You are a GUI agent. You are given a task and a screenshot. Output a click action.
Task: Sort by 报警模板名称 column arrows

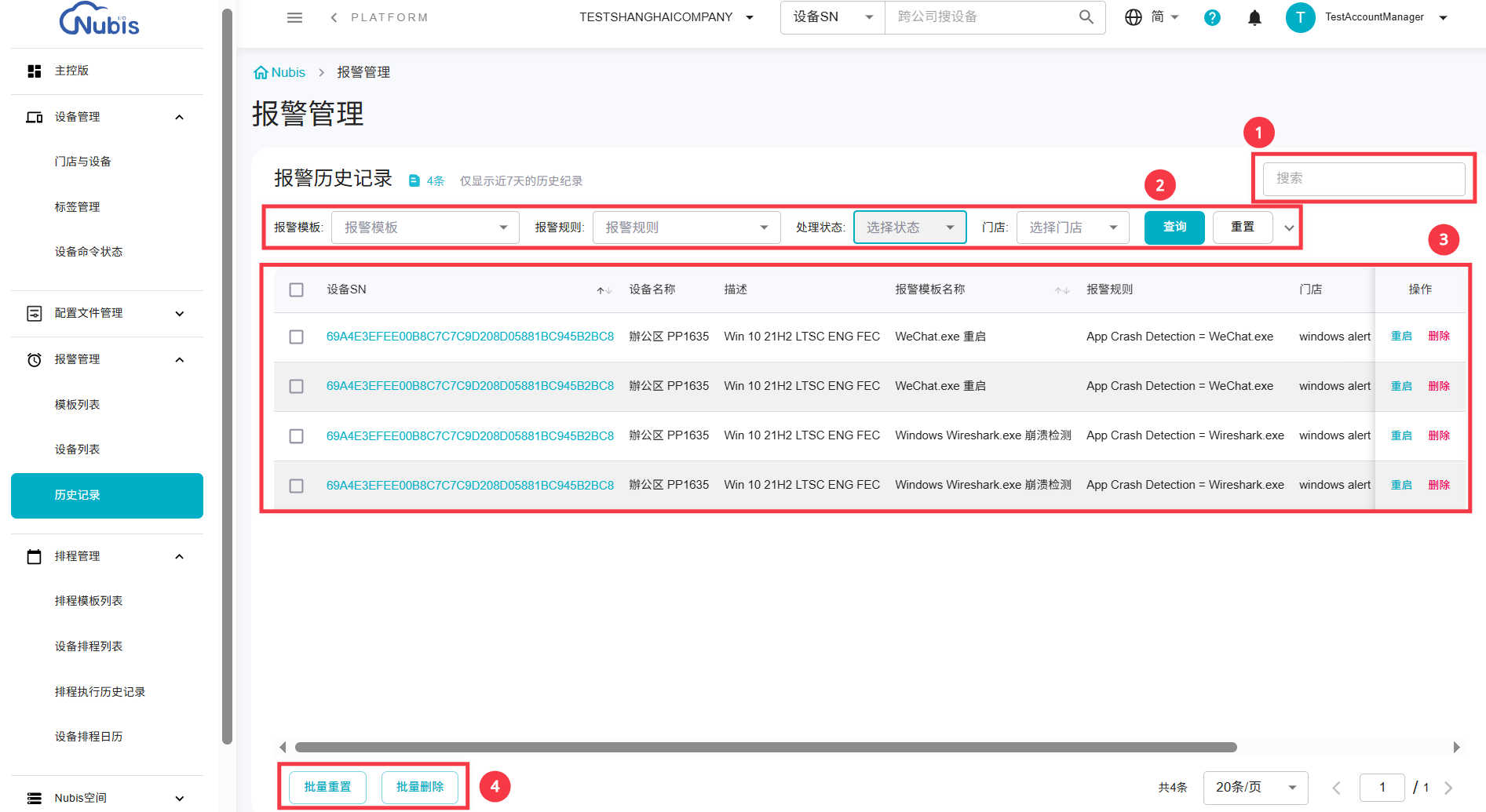click(x=1062, y=290)
